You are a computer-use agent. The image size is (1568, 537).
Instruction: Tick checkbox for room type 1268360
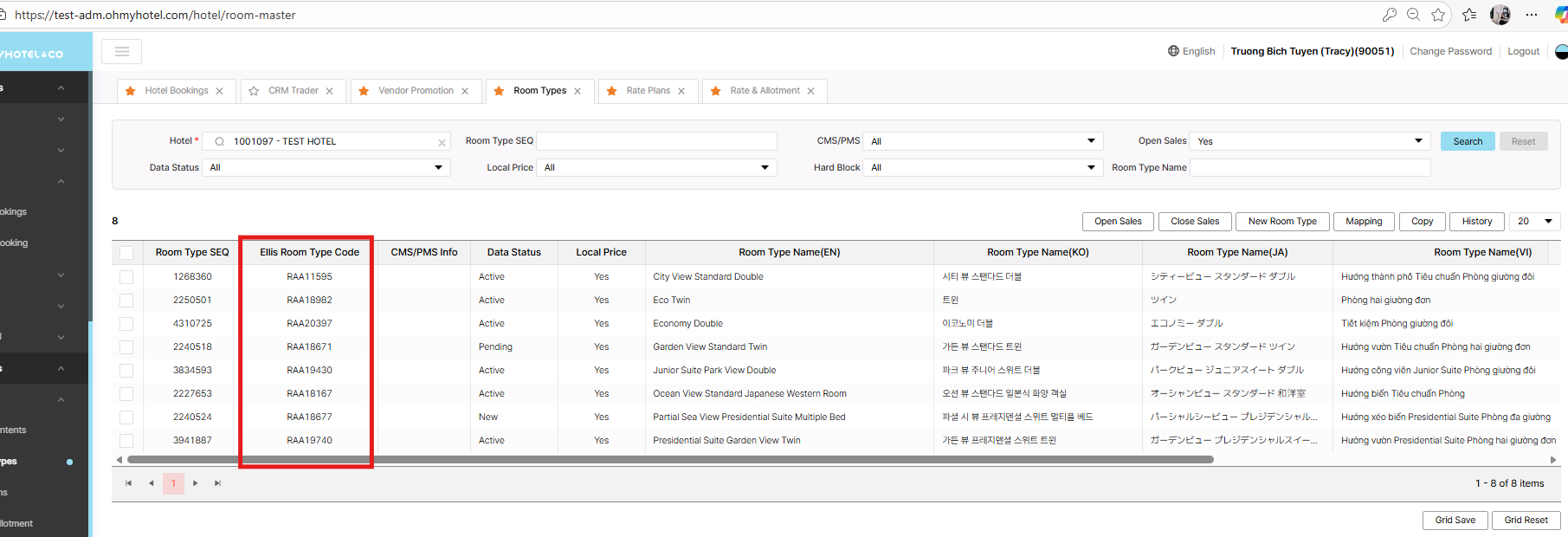coord(126,277)
